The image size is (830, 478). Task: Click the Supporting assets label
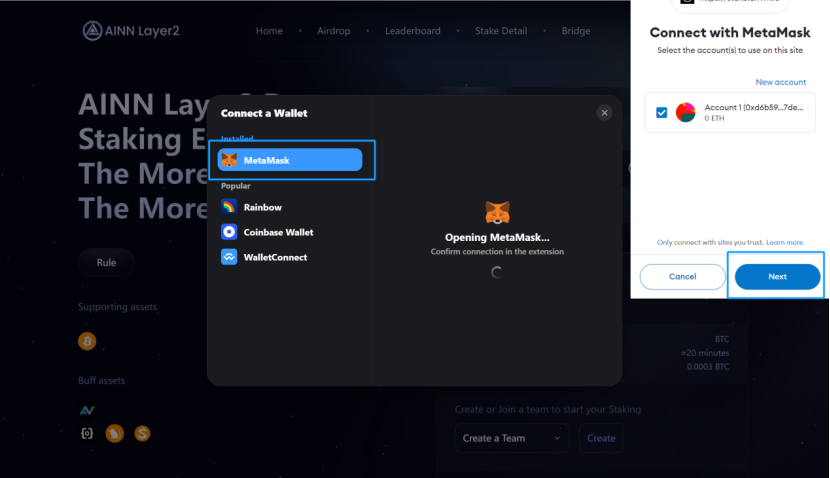[x=118, y=307]
